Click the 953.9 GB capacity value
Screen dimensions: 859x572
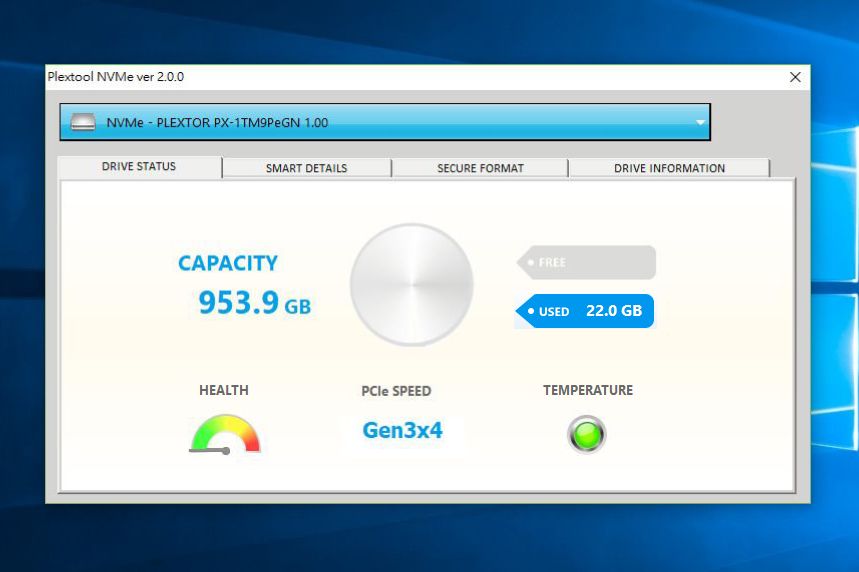(255, 302)
